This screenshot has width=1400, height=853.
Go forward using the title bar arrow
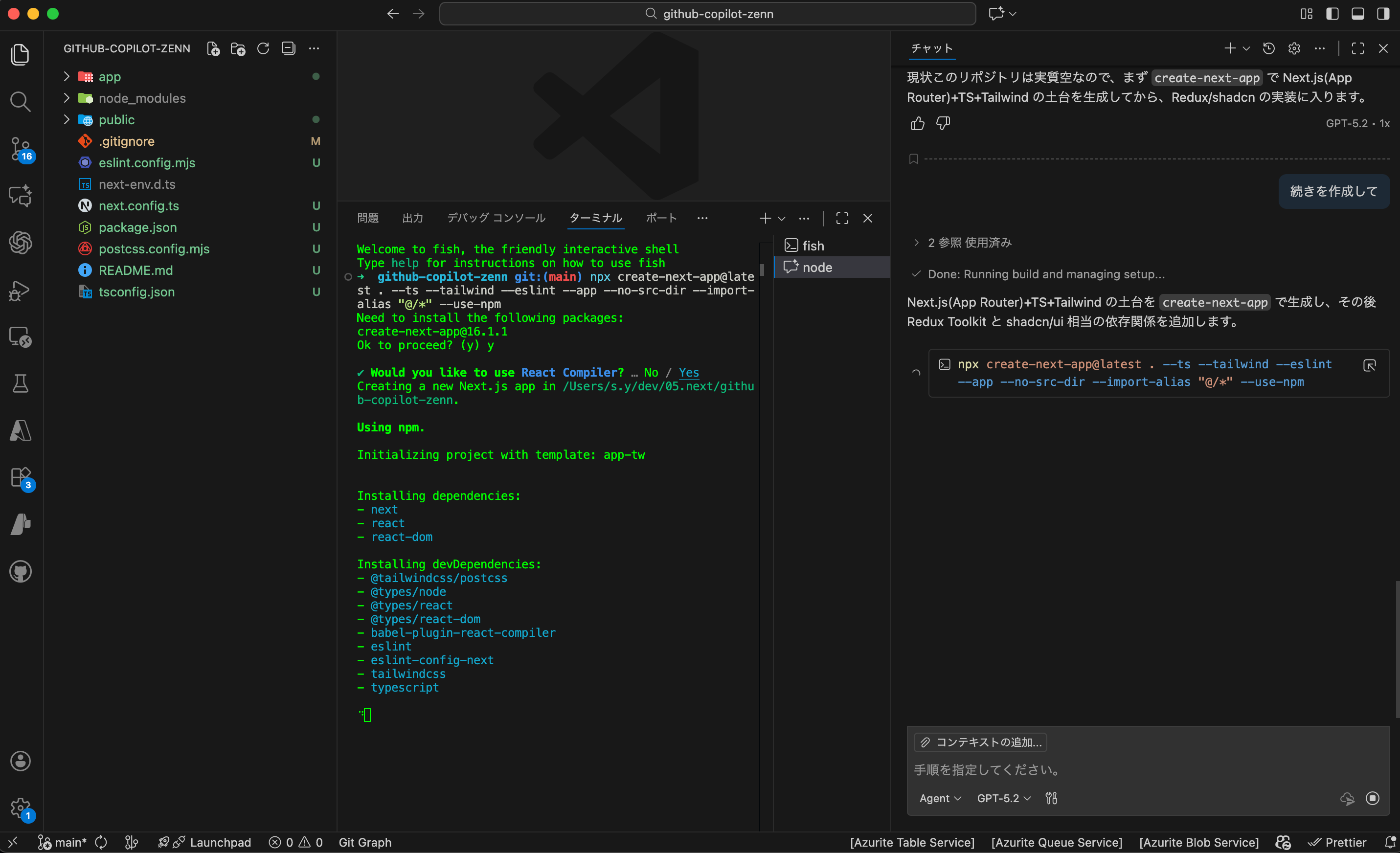[x=419, y=14]
